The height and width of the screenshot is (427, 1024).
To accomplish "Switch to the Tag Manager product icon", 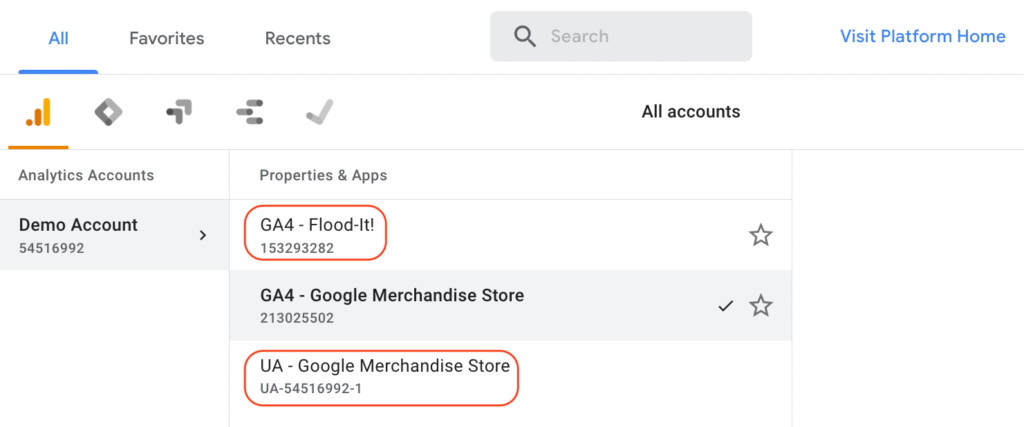I will (108, 112).
